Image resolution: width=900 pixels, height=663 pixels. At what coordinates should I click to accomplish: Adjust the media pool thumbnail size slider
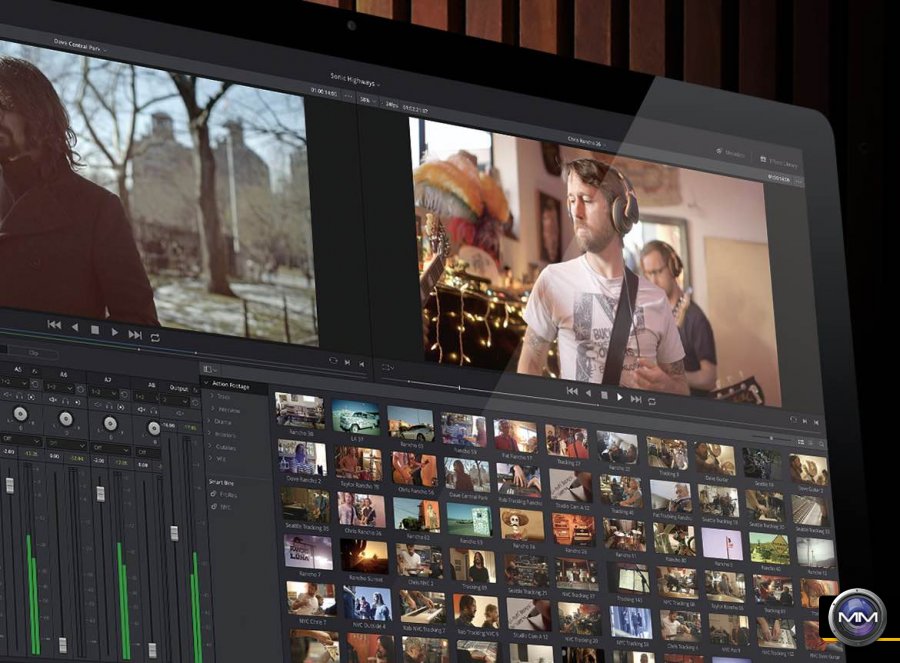tap(771, 438)
